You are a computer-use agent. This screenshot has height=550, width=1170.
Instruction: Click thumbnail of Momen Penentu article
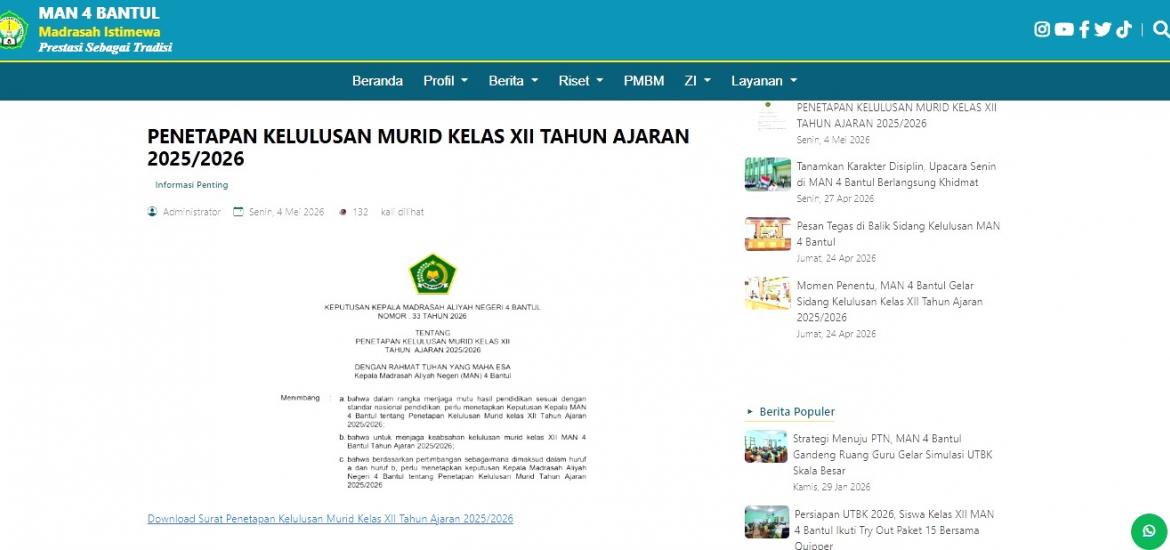(x=767, y=293)
